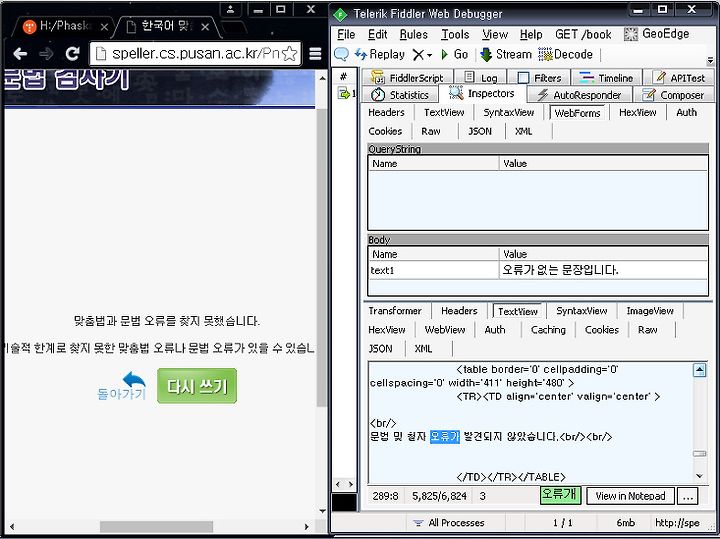The height and width of the screenshot is (539, 720).
Task: Reload the page in Chrome
Action: click(x=72, y=54)
